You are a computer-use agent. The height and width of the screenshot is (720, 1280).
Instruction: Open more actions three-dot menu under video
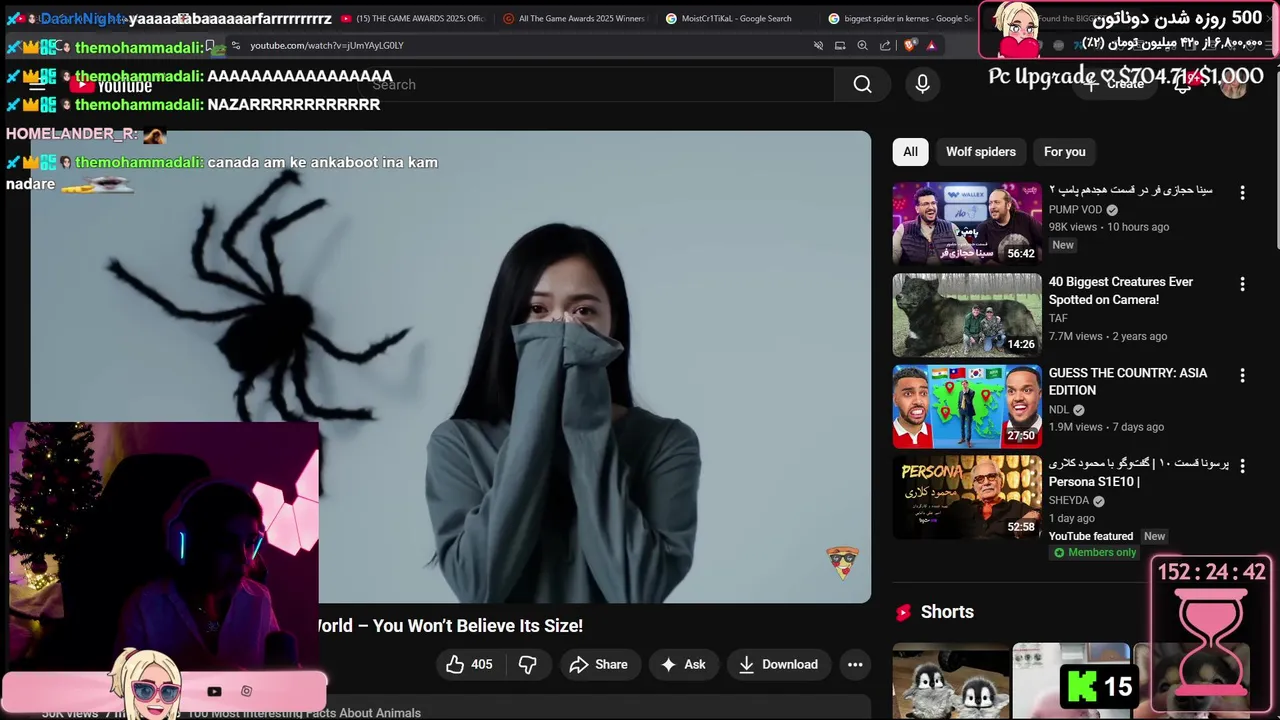pos(855,664)
